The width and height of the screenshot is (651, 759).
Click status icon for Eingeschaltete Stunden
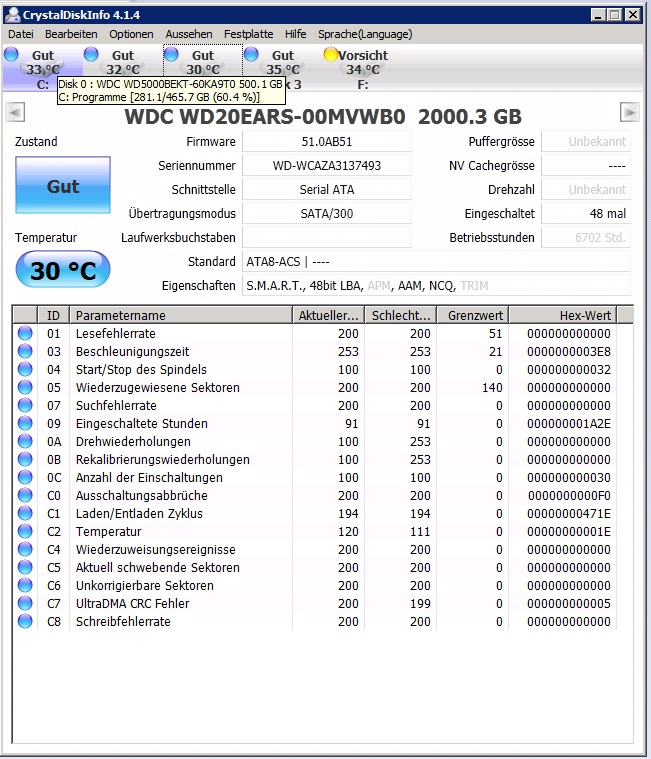(x=25, y=424)
